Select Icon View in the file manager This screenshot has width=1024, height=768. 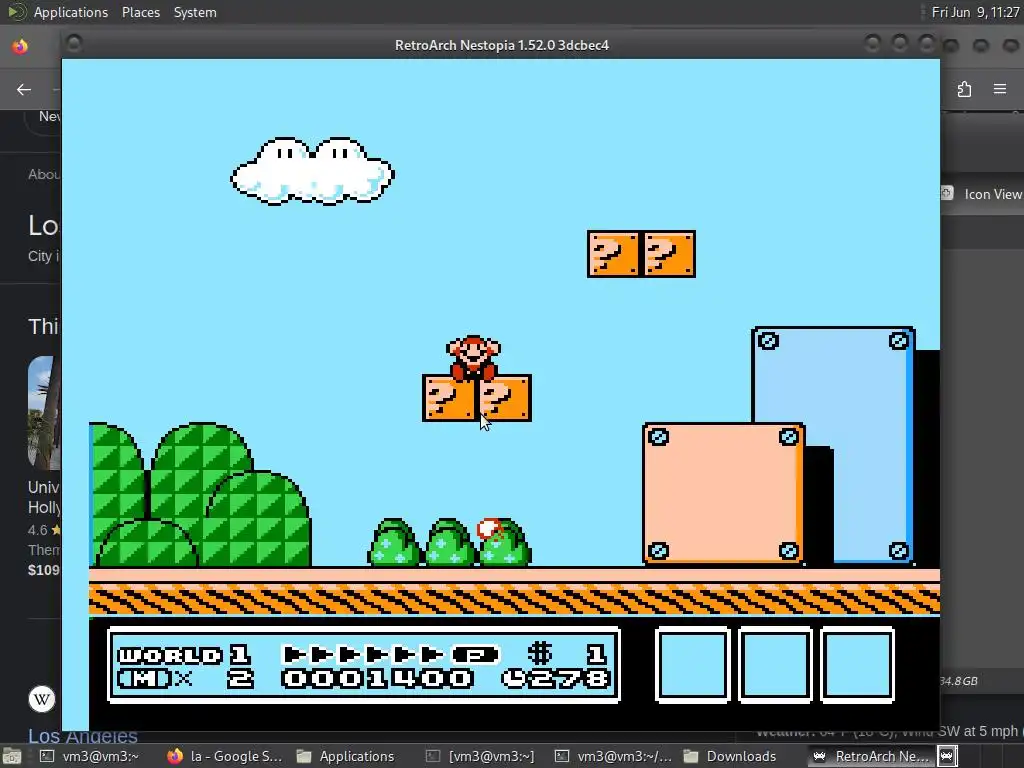pyautogui.click(x=992, y=194)
